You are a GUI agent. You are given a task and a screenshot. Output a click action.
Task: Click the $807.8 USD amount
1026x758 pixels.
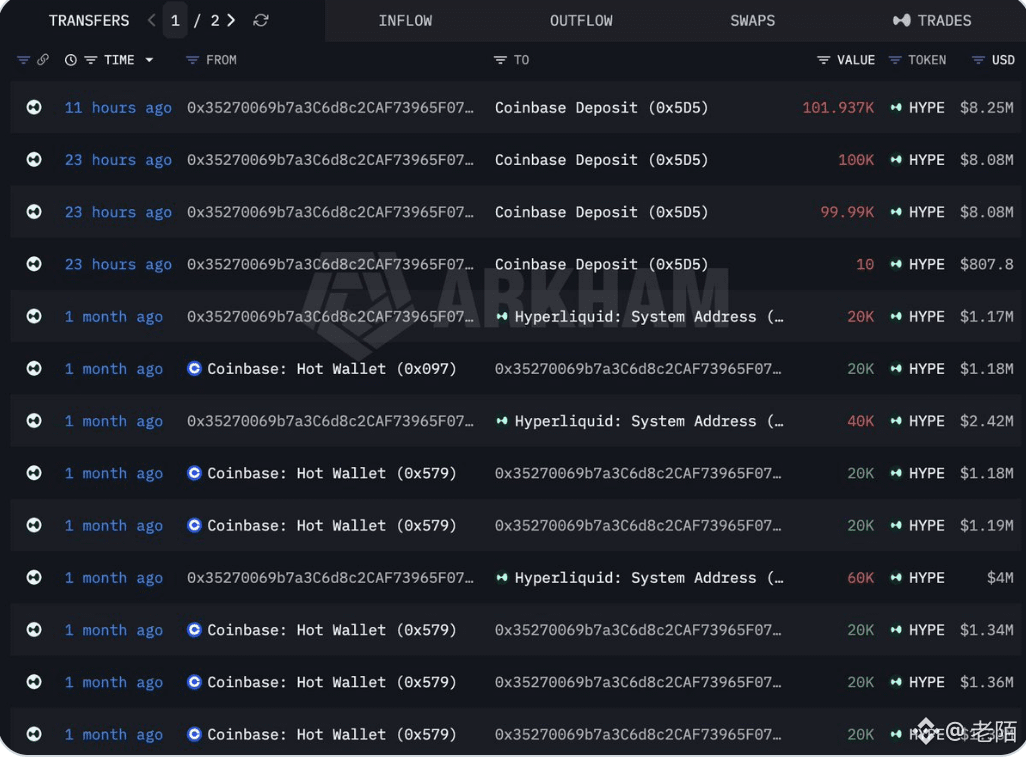987,264
